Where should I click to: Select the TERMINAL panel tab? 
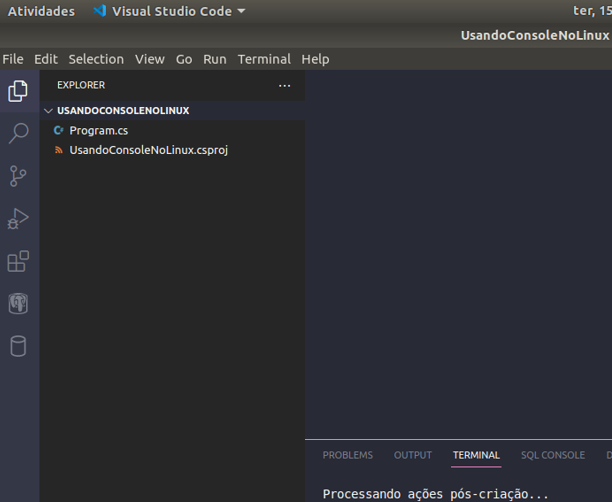[476, 455]
